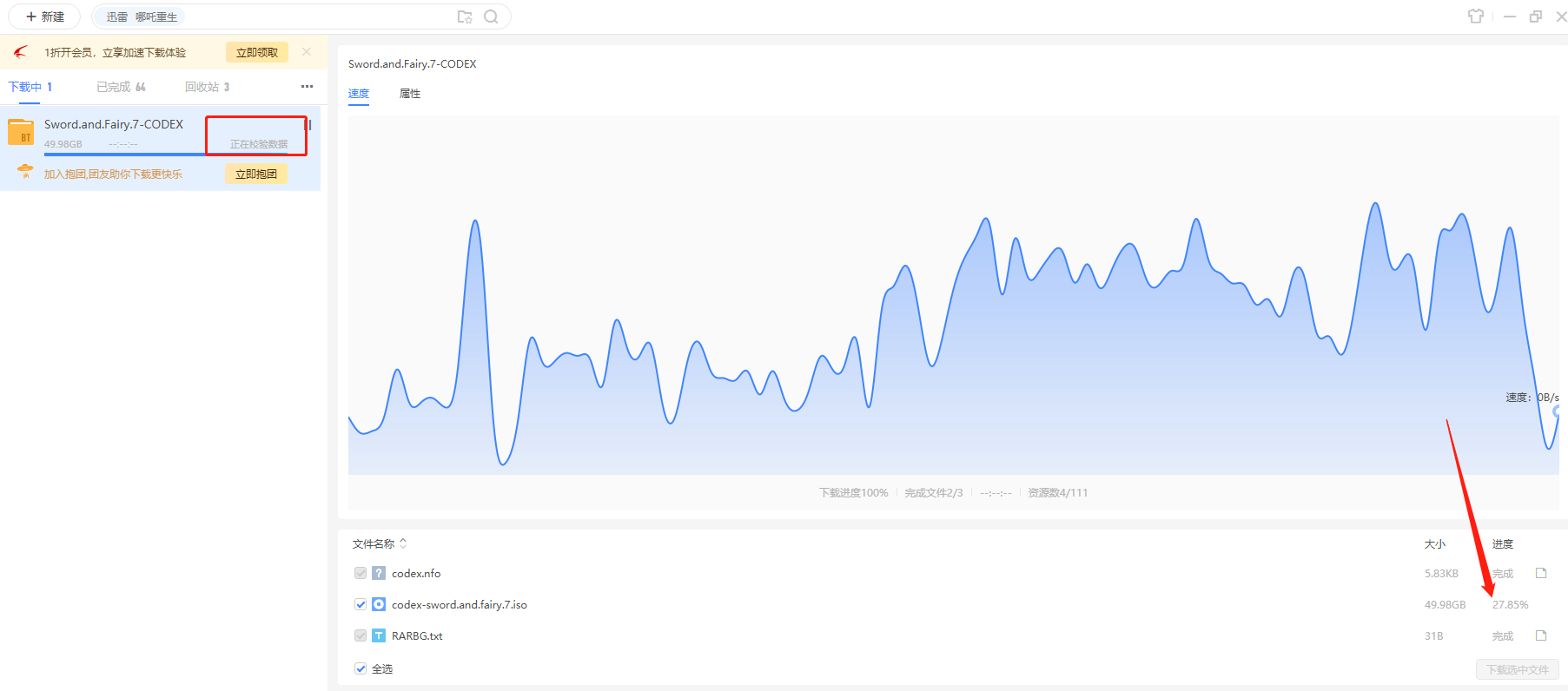
Task: Sort files by 文件名称 column arrow
Action: [x=403, y=543]
